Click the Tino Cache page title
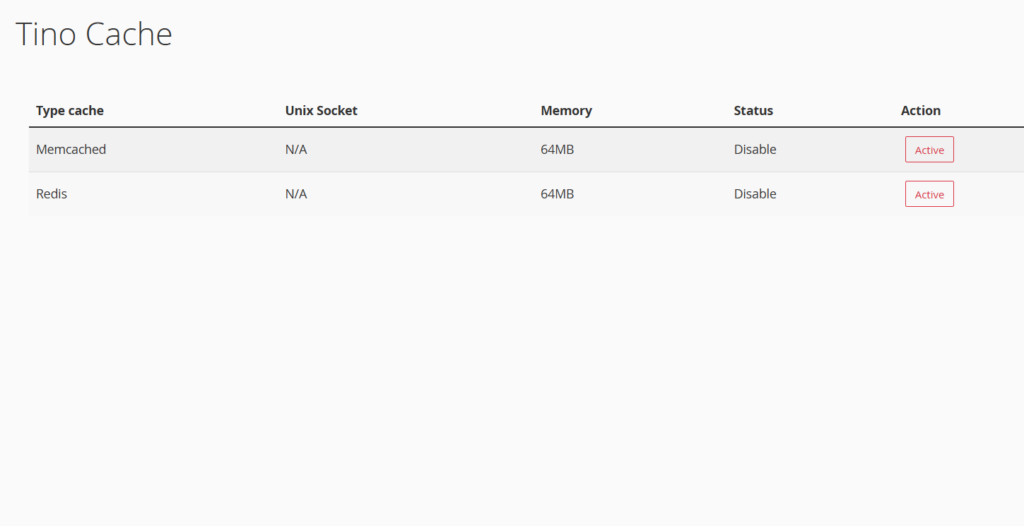1024x526 pixels. (94, 34)
